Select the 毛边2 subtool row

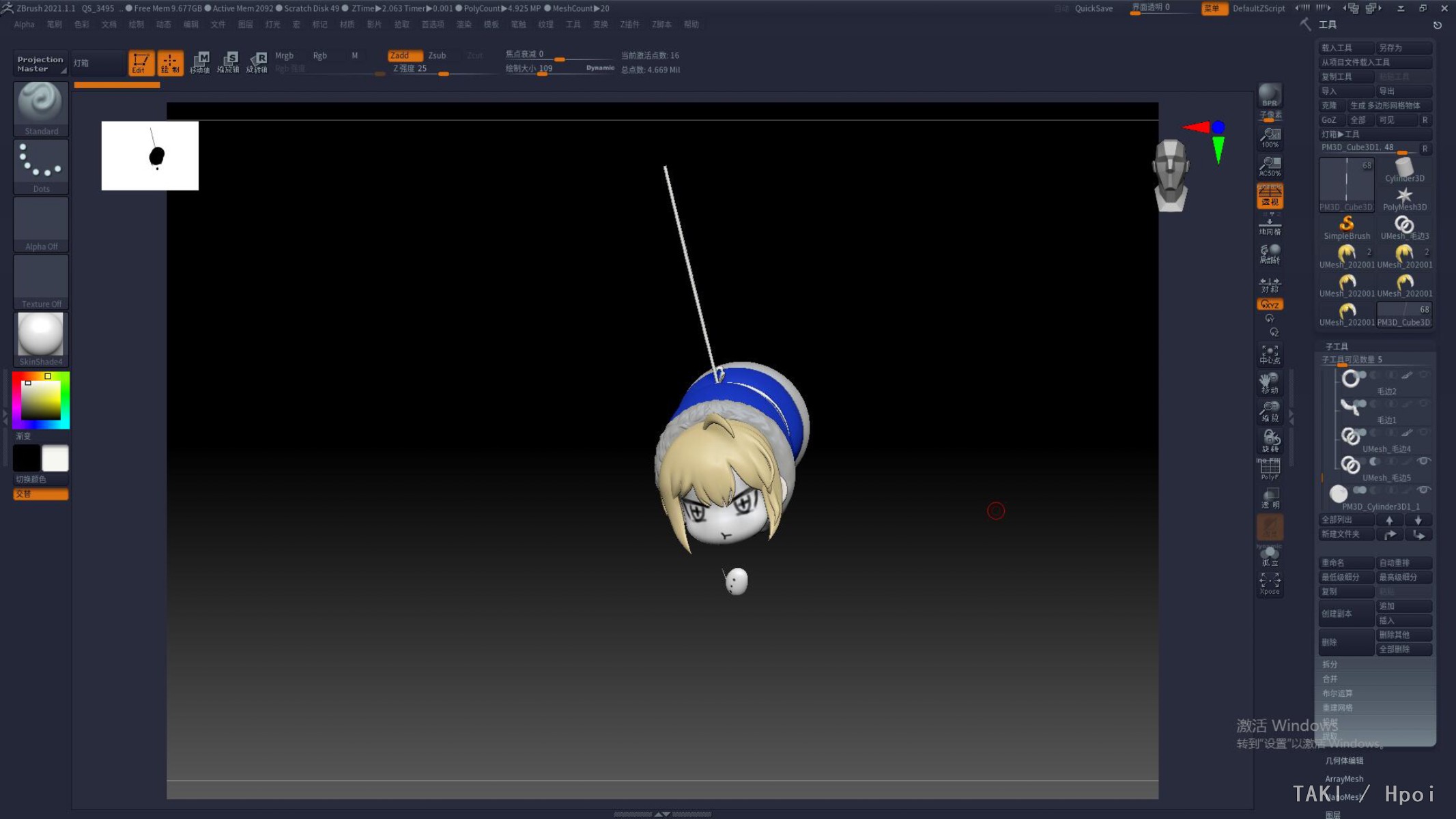(x=1384, y=383)
